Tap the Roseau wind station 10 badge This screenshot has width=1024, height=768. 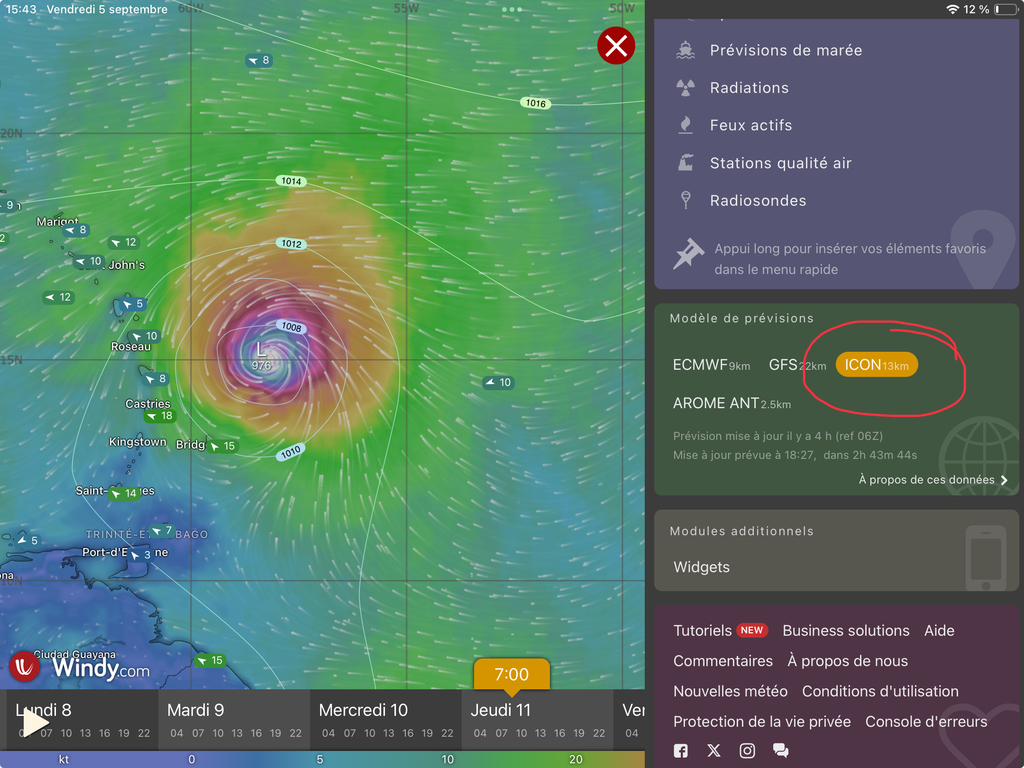(145, 336)
